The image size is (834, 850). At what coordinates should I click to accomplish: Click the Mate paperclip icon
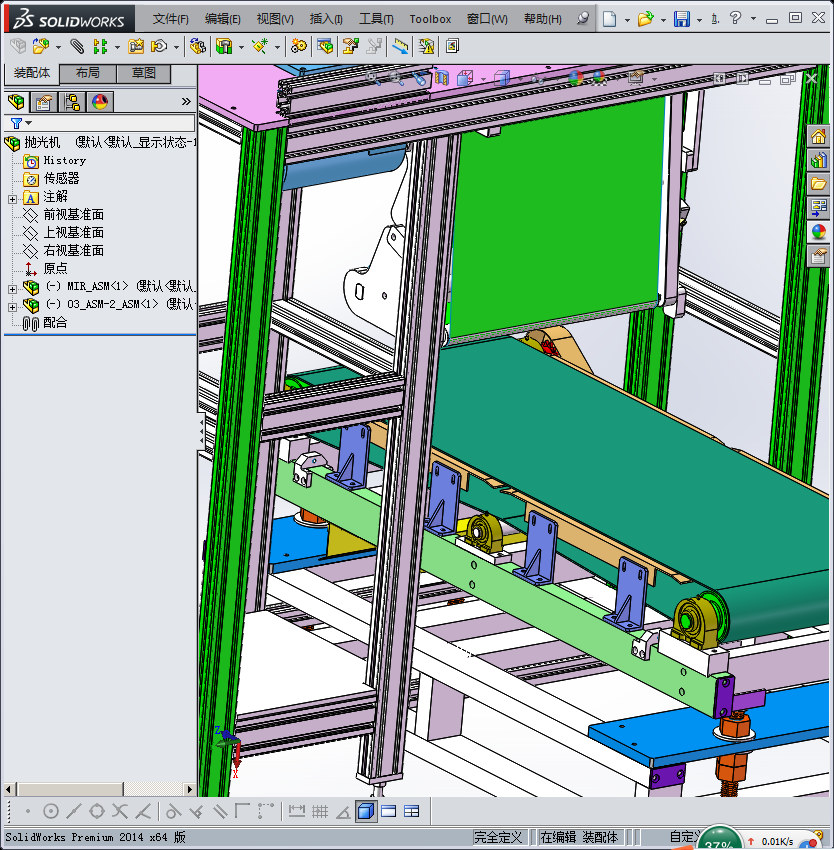[78, 47]
